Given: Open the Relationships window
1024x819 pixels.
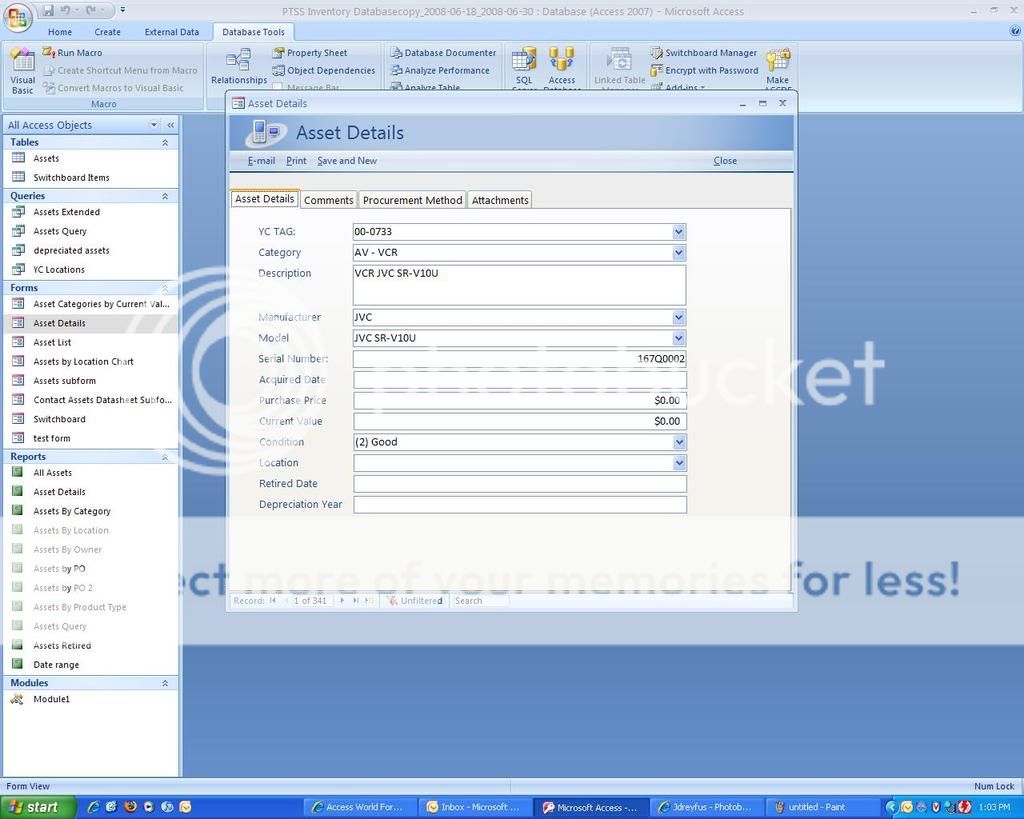Looking at the screenshot, I should [239, 67].
